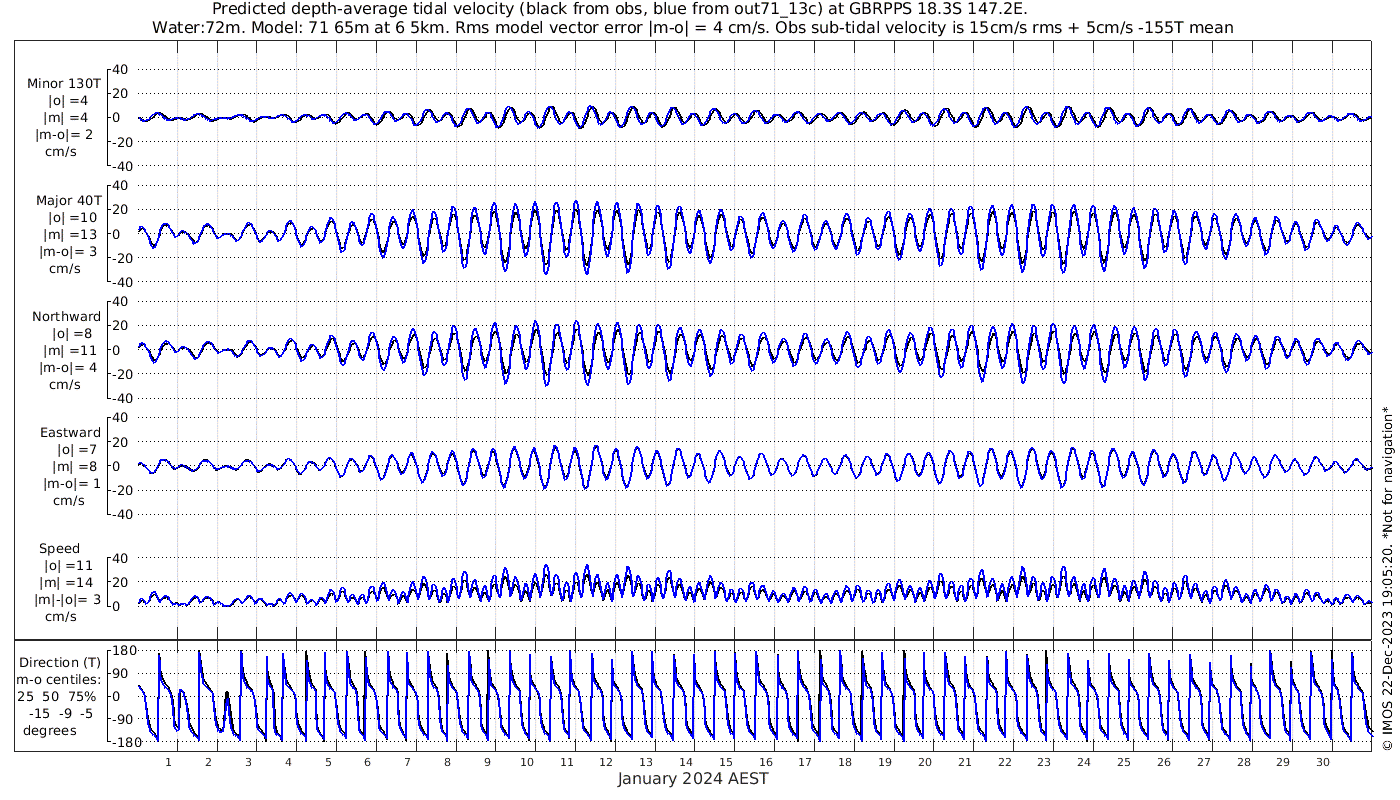Click the 'cm/s' unit under the Major panel
The image size is (1400, 800).
pyautogui.click(x=65, y=268)
